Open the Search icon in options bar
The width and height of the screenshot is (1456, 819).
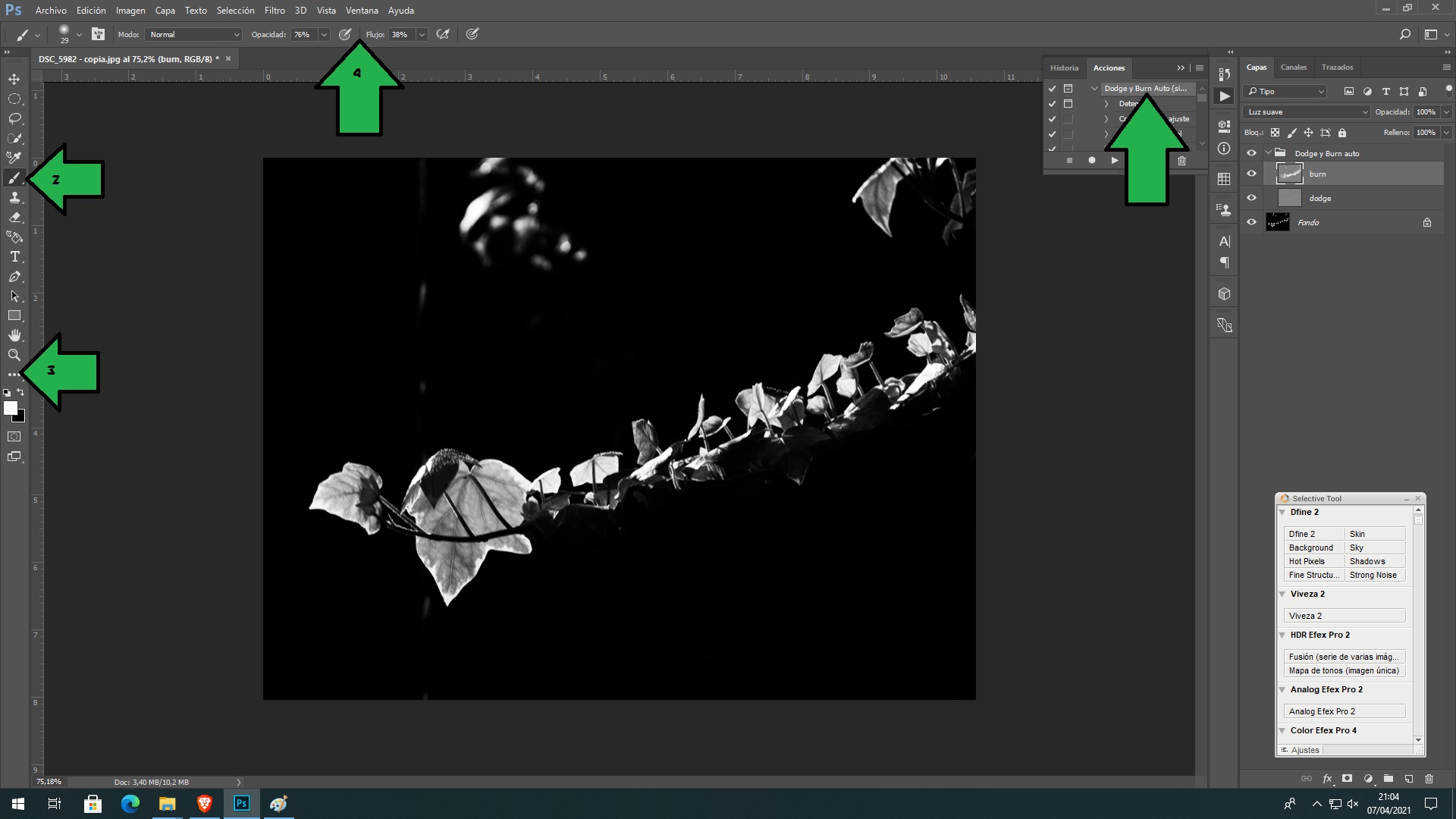(x=1404, y=34)
